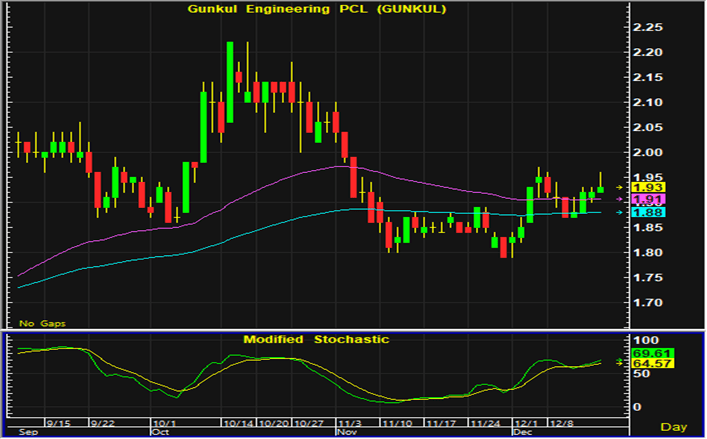
Task: Select the 11/3 date on time axis
Action: click(x=350, y=422)
